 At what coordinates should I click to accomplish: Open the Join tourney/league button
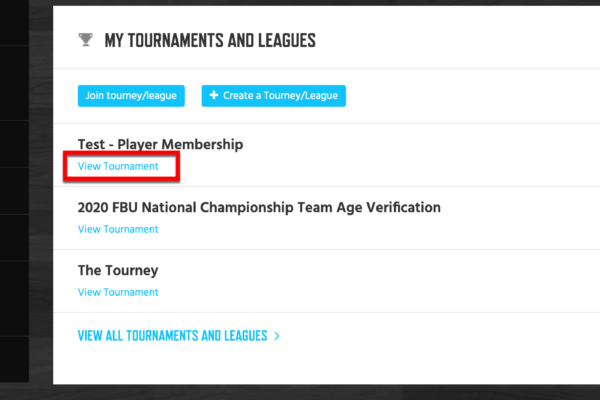pos(131,96)
